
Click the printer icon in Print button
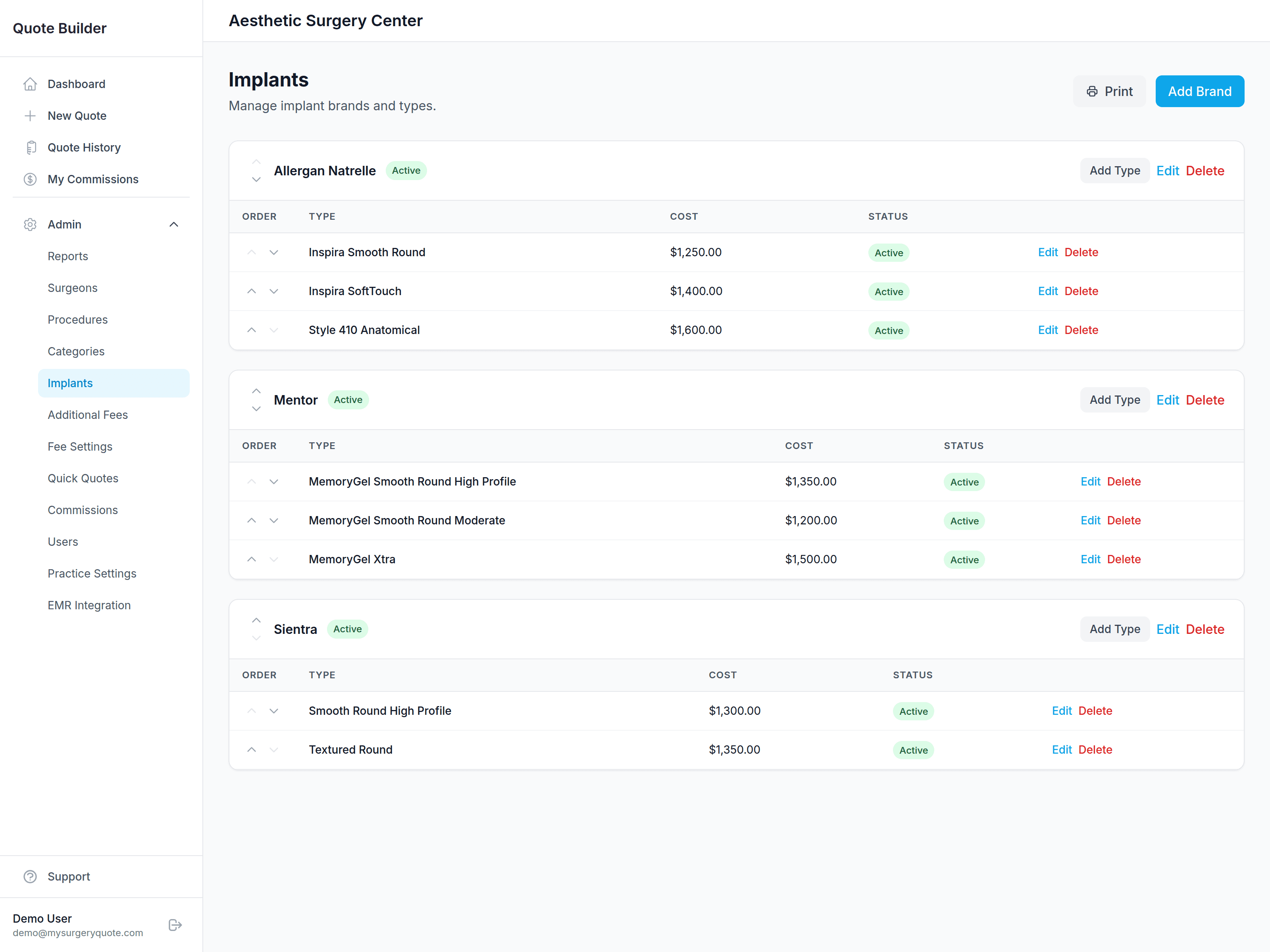click(1092, 91)
